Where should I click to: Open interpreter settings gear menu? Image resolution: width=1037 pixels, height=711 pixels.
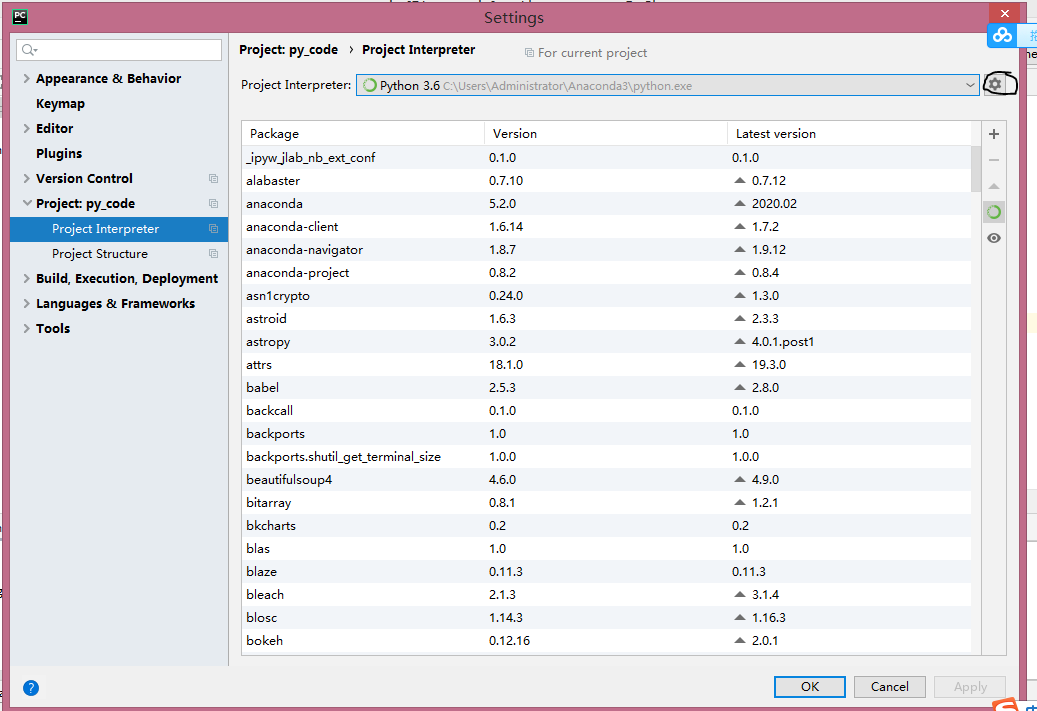pos(994,84)
